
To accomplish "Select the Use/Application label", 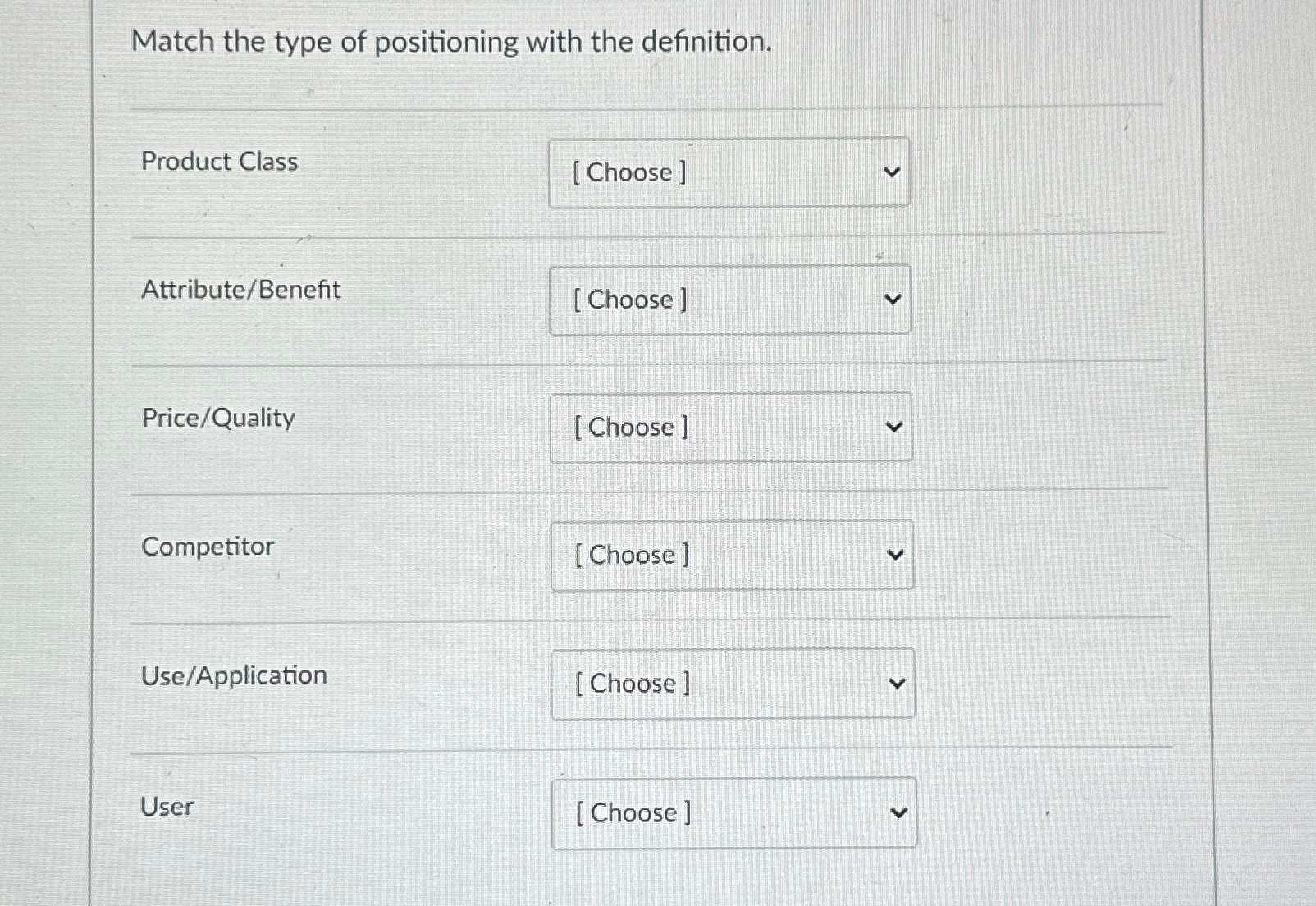I will (x=234, y=675).
